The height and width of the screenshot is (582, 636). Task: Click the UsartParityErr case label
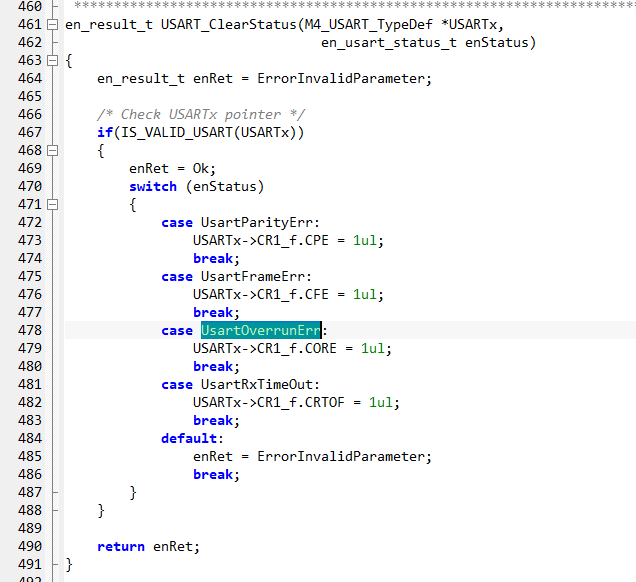(257, 223)
